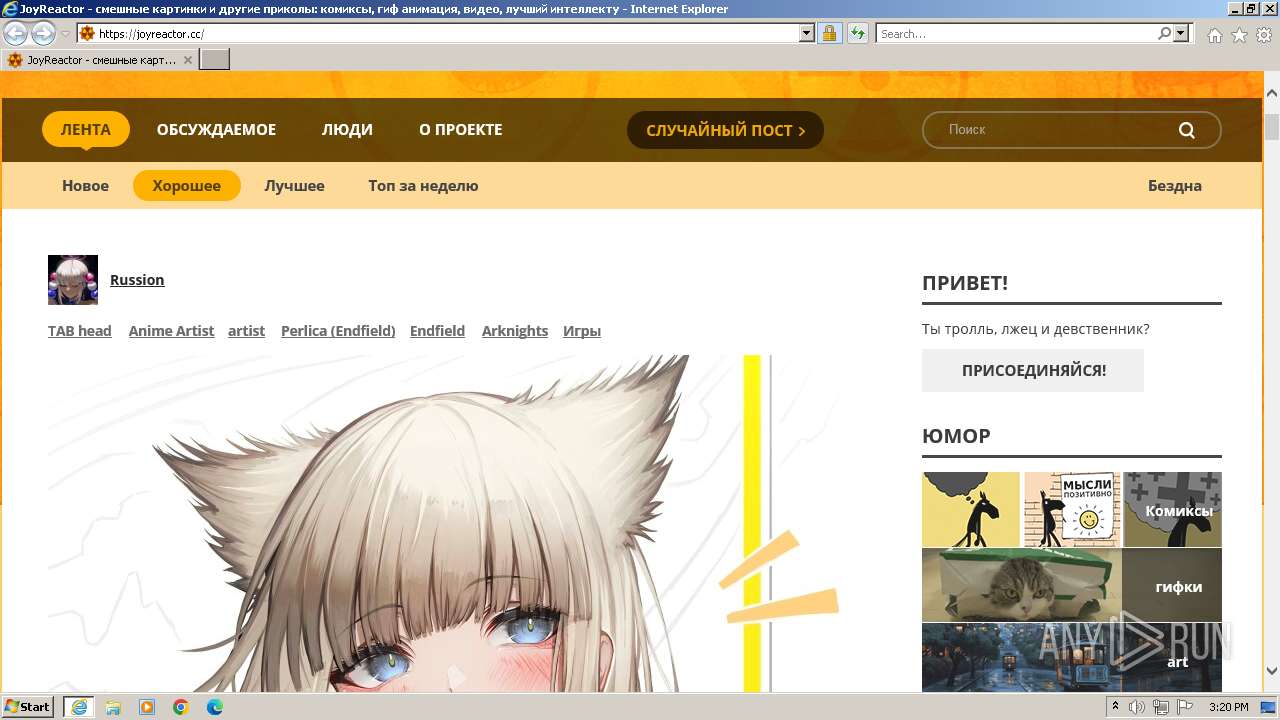Screen dimensions: 1280x720
Task: Open the Игры tag
Action: click(582, 331)
